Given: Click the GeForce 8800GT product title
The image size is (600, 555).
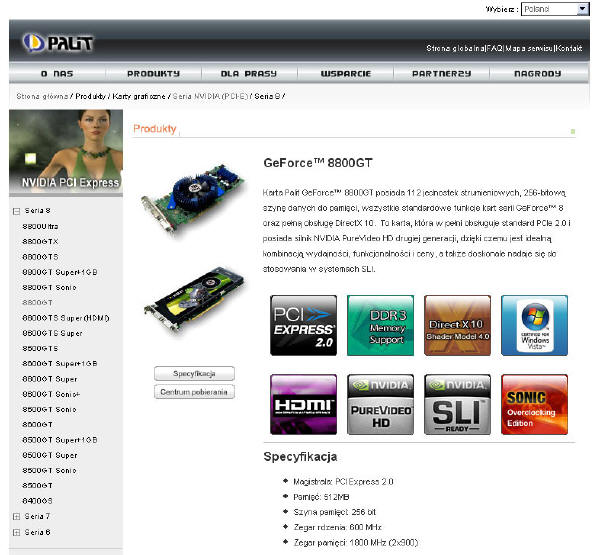Looking at the screenshot, I should [x=318, y=163].
